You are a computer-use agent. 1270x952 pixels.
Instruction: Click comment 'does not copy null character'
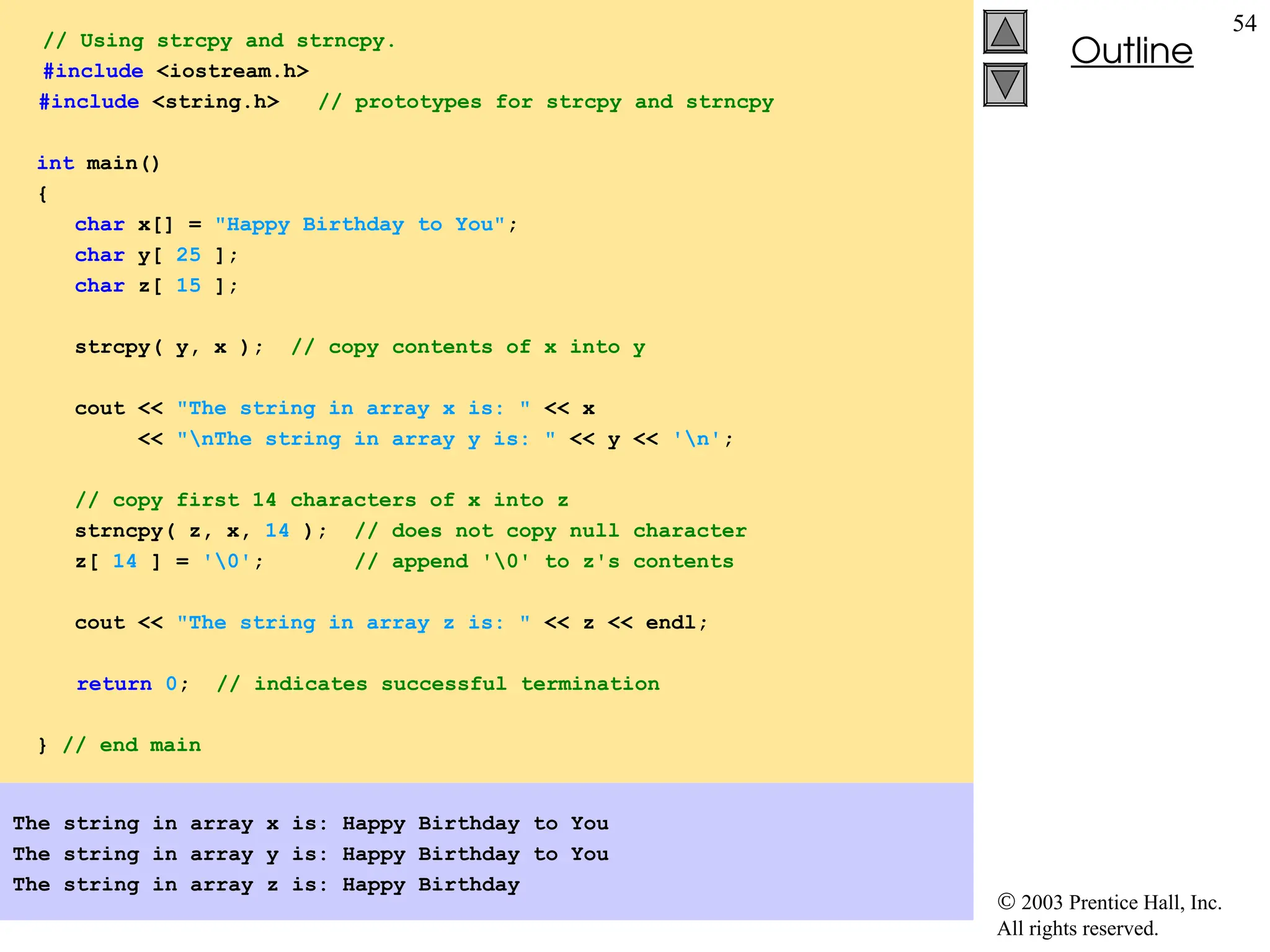pyautogui.click(x=551, y=531)
